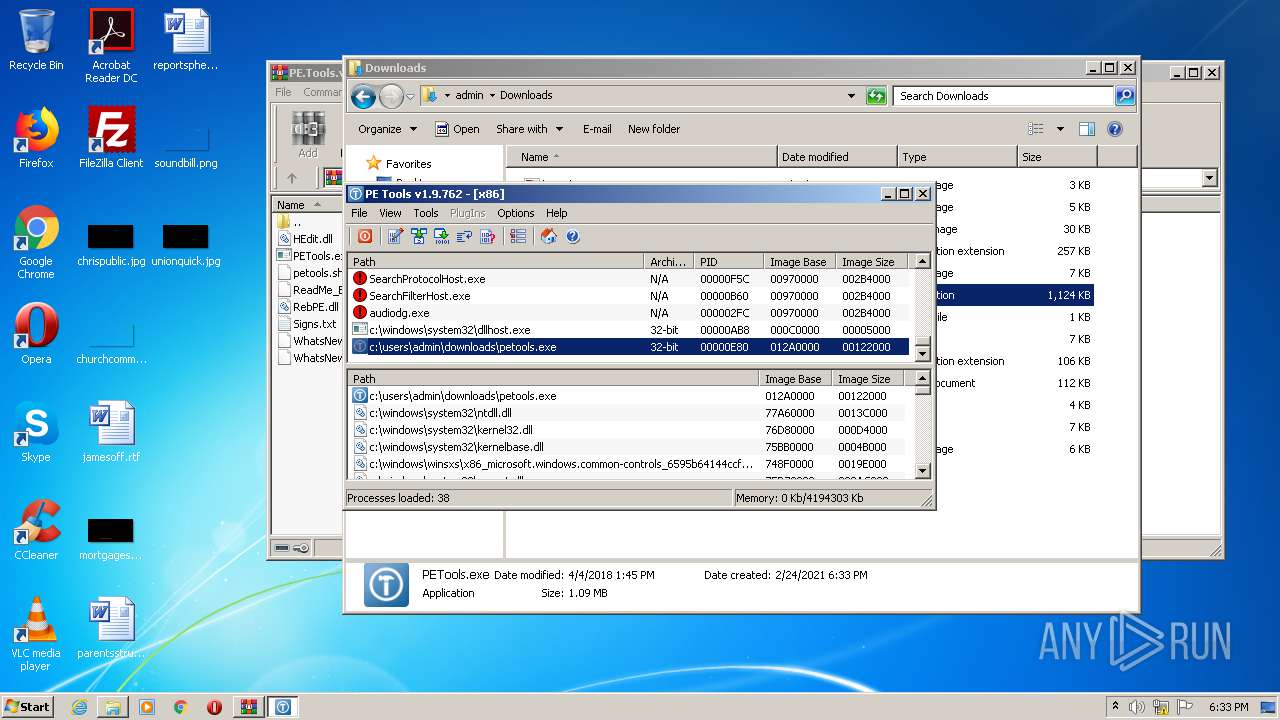Open Recycle Bin desktop icon
The width and height of the screenshot is (1280, 720).
tap(36, 40)
